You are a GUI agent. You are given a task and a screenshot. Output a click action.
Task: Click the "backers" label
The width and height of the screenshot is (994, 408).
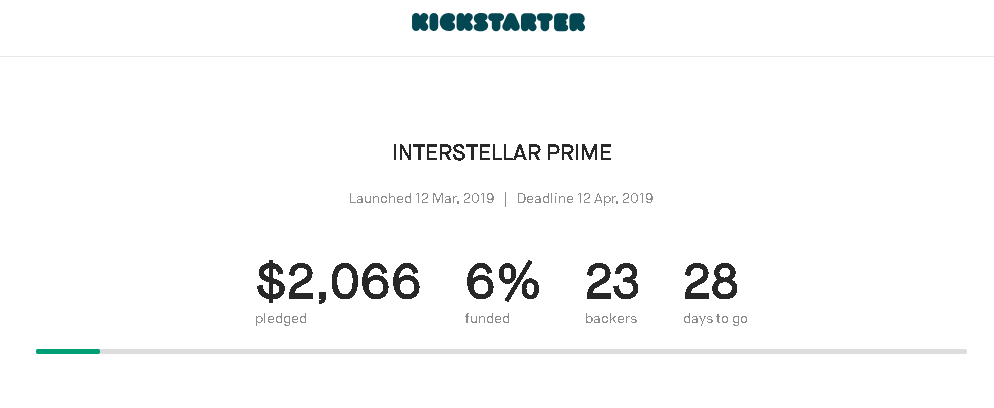click(x=611, y=319)
